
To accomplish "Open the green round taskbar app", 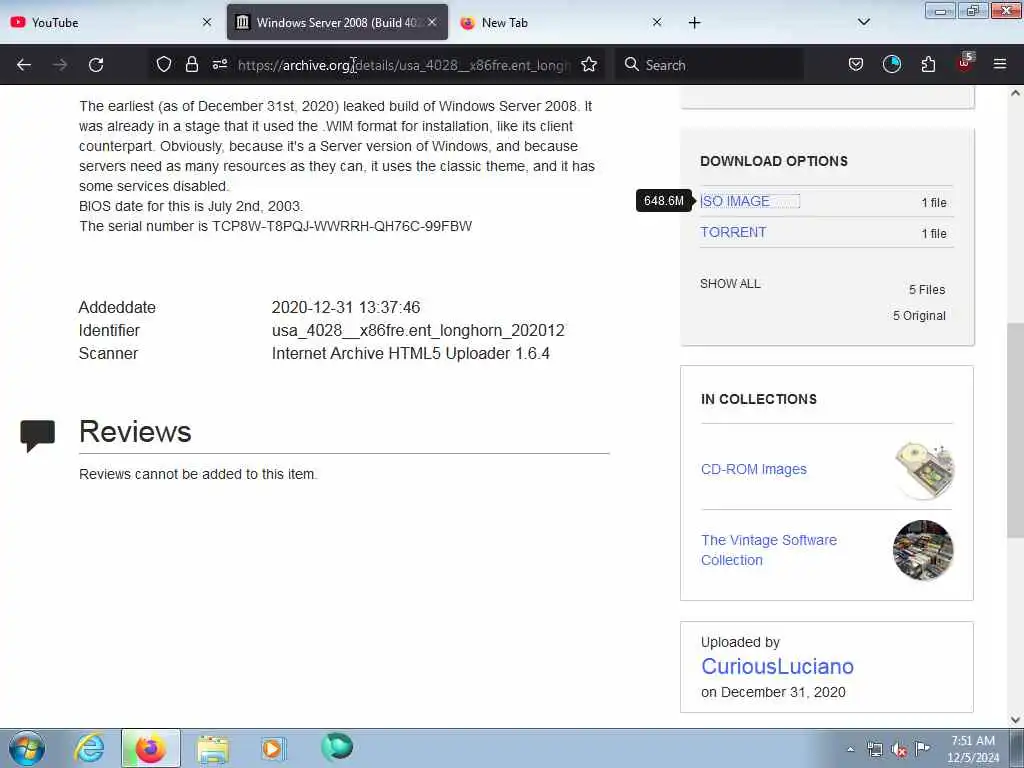I will tap(337, 747).
